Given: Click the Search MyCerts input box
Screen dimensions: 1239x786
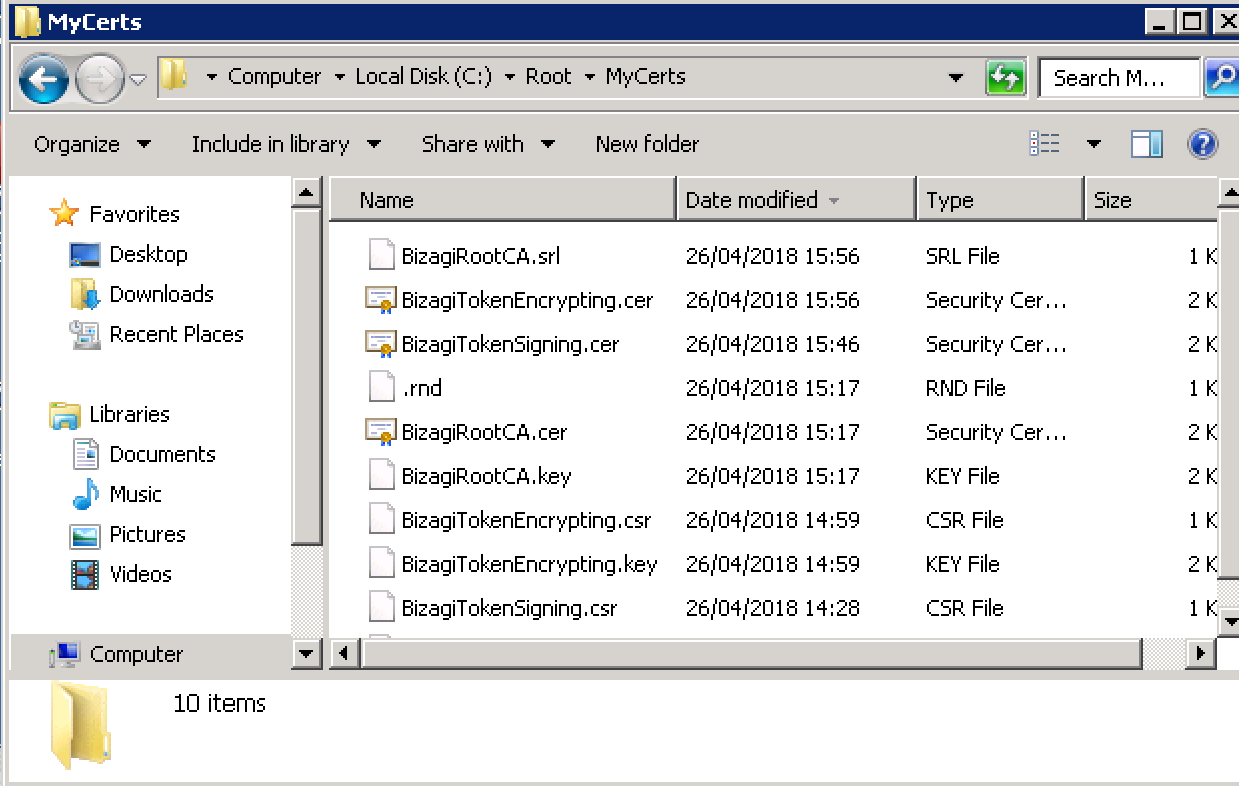Looking at the screenshot, I should [x=1119, y=78].
